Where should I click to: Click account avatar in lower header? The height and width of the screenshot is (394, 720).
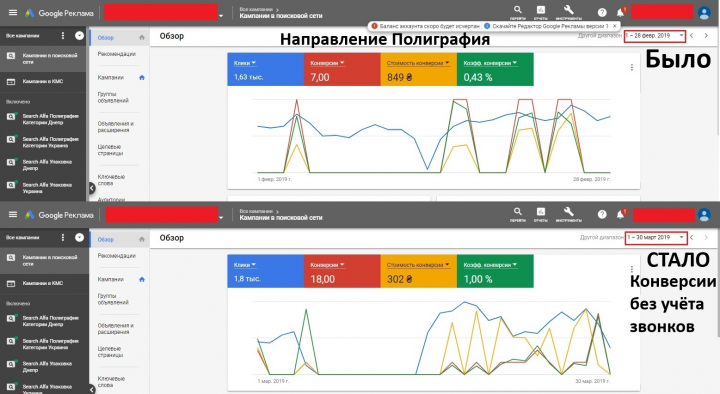click(x=704, y=214)
